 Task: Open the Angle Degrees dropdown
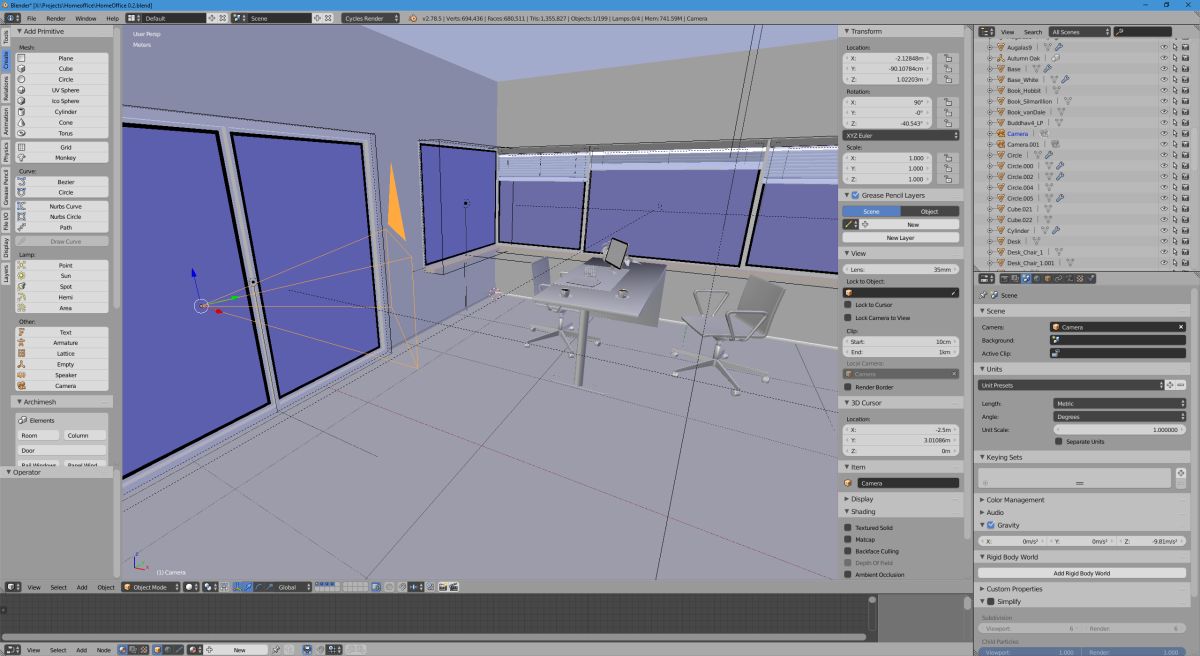(x=1118, y=416)
